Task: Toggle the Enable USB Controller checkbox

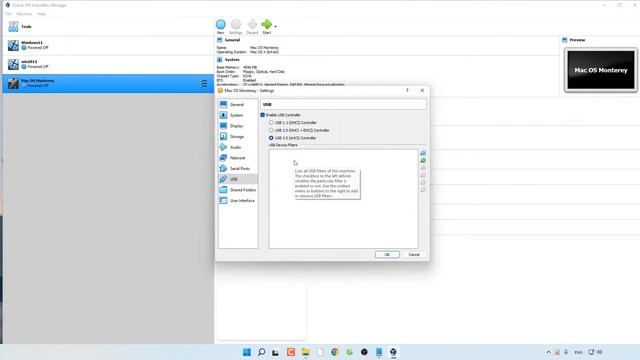Action: 262,115
